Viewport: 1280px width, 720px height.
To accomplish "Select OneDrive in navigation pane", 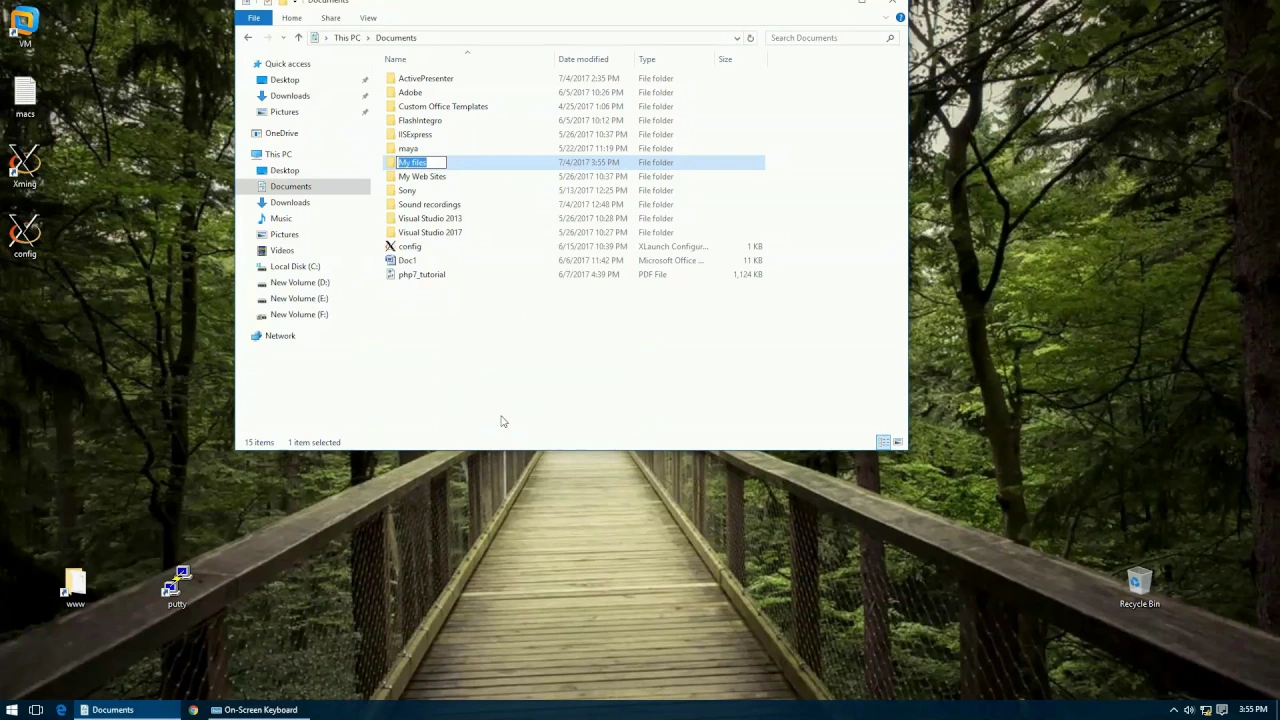I will 281,133.
